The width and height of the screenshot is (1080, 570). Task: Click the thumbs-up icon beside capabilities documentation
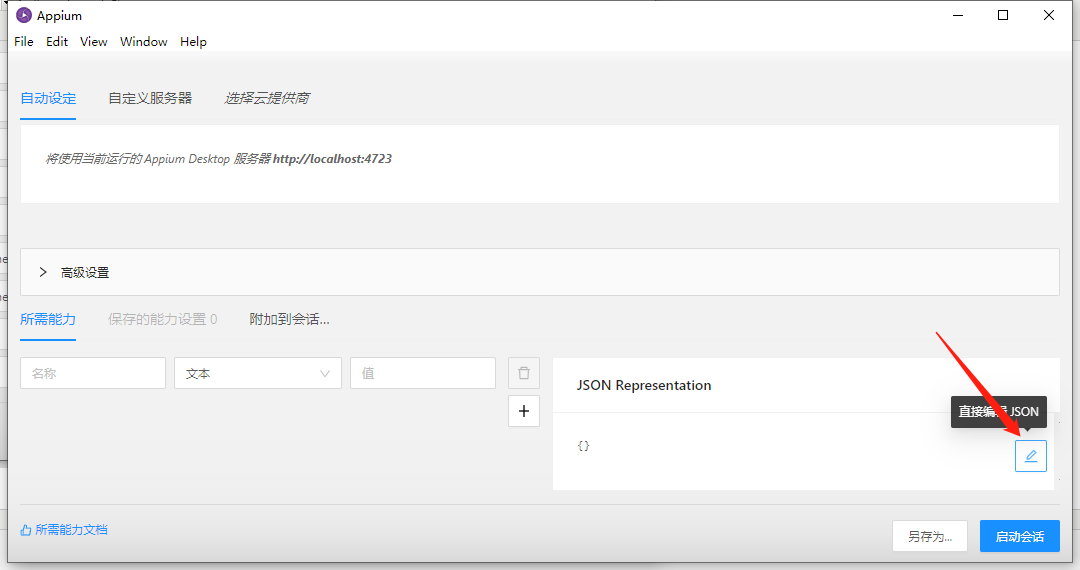pyautogui.click(x=25, y=530)
